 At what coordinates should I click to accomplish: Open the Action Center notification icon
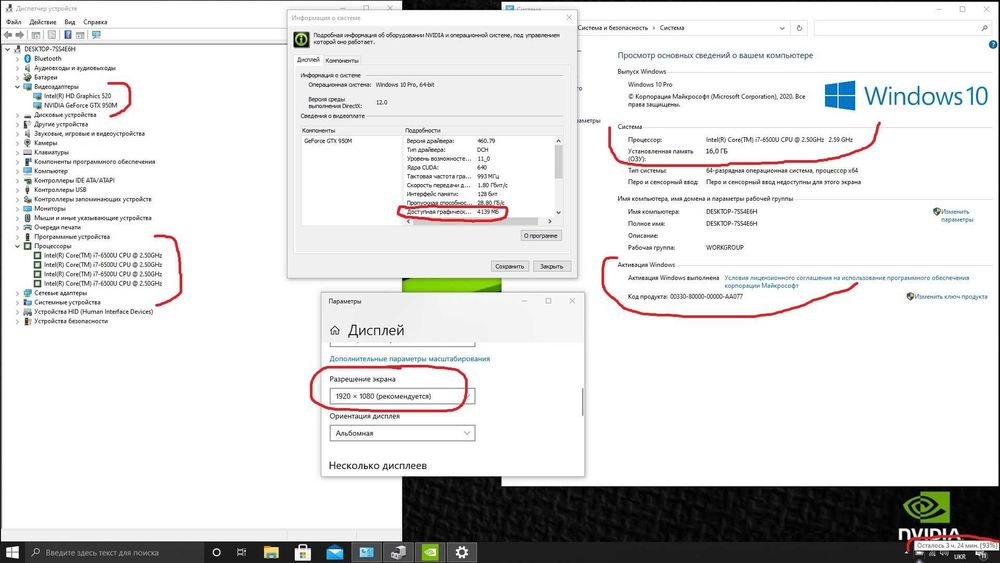[x=983, y=556]
